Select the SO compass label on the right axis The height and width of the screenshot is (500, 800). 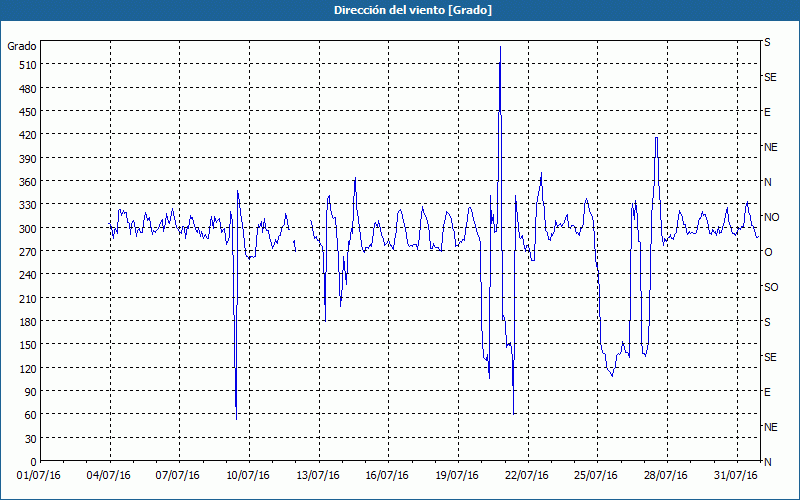coord(771,287)
